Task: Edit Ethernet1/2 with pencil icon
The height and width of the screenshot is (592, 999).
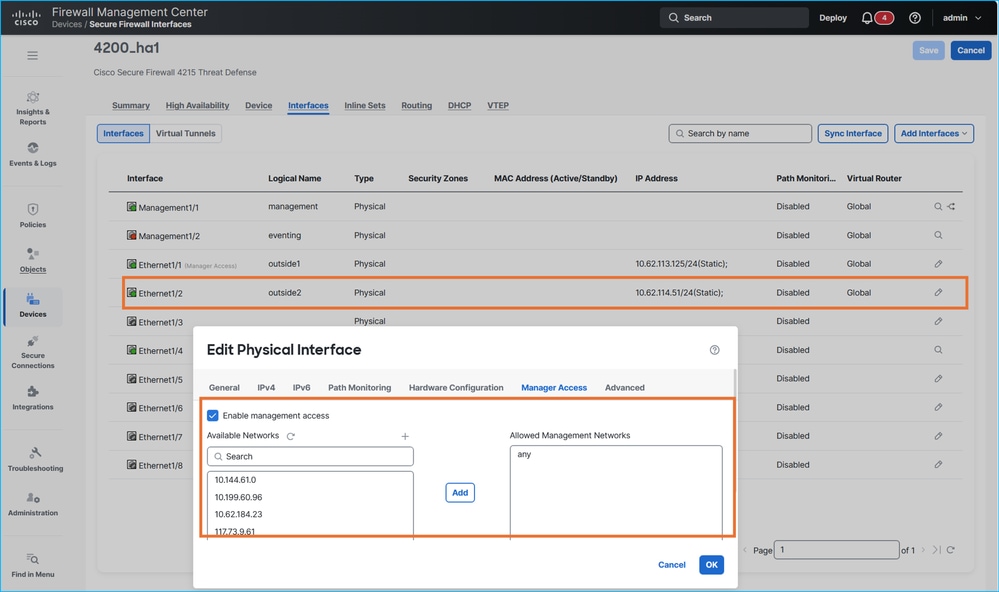Action: (938, 292)
